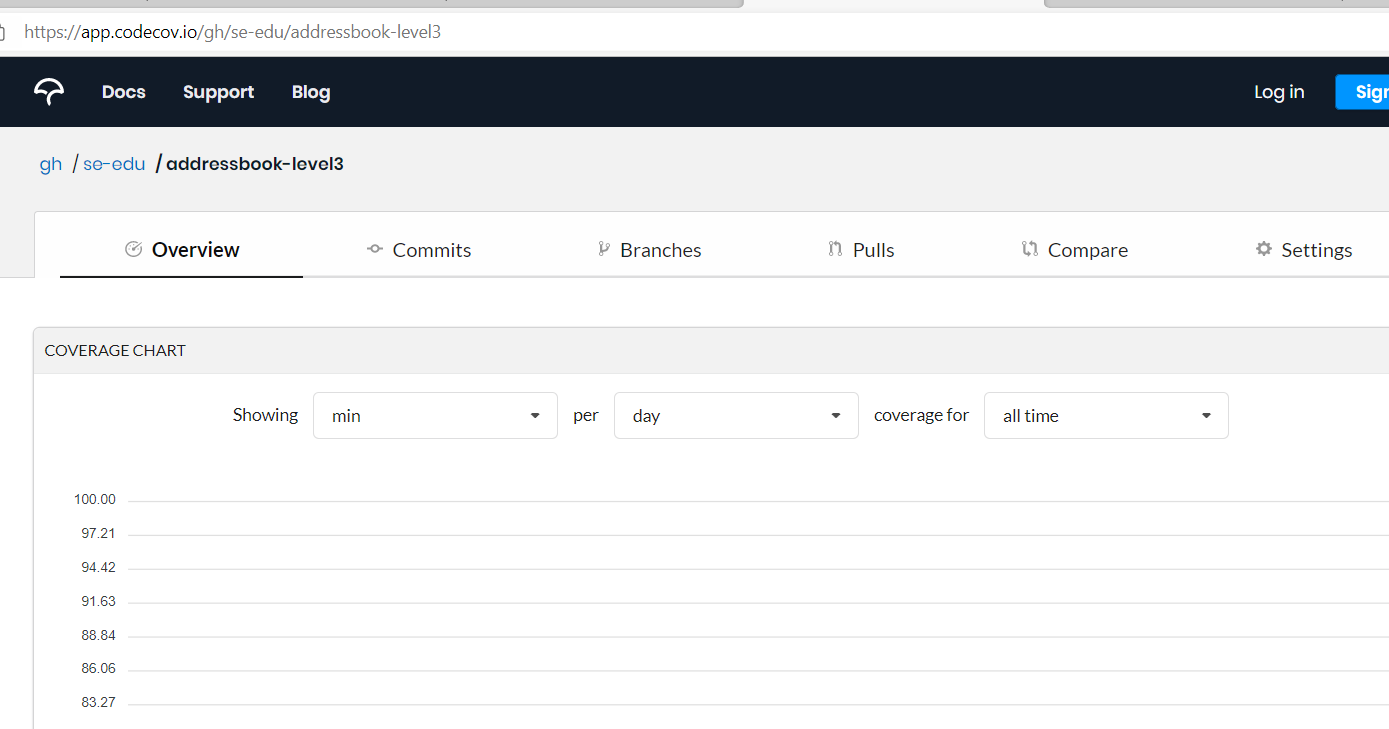1389x729 pixels.
Task: Click the COVERAGE CHART header
Action: (x=115, y=350)
